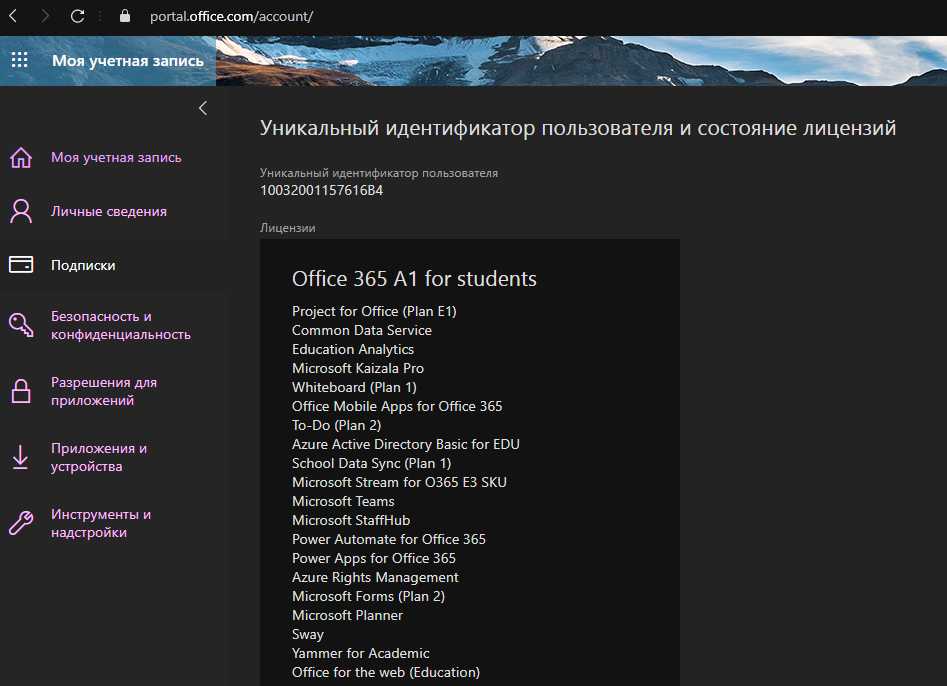Click School Data Sync (Plan 1)
947x686 pixels.
pyautogui.click(x=371, y=463)
